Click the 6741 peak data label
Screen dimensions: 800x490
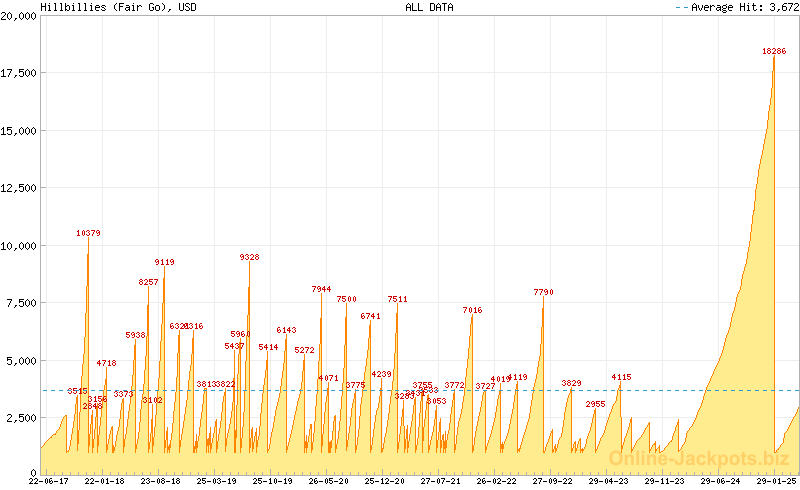tap(370, 316)
